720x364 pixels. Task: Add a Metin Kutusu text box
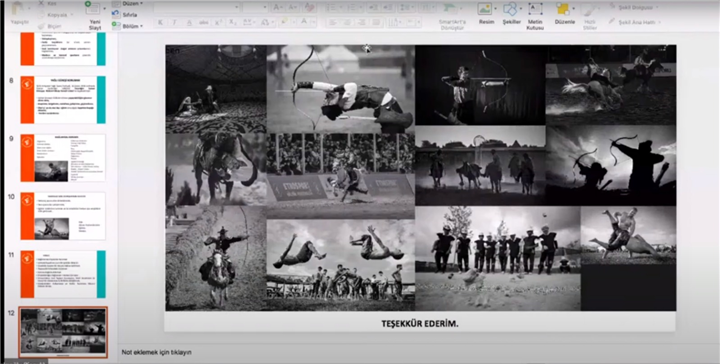[x=535, y=9]
